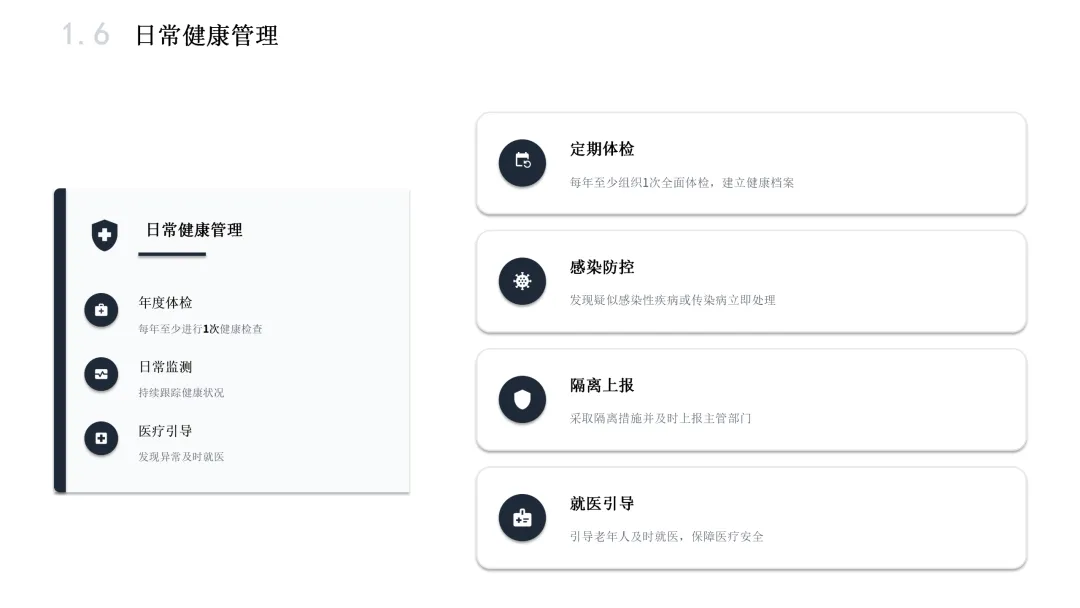Select the 隔离上报 card title
This screenshot has width=1080, height=608.
602,385
